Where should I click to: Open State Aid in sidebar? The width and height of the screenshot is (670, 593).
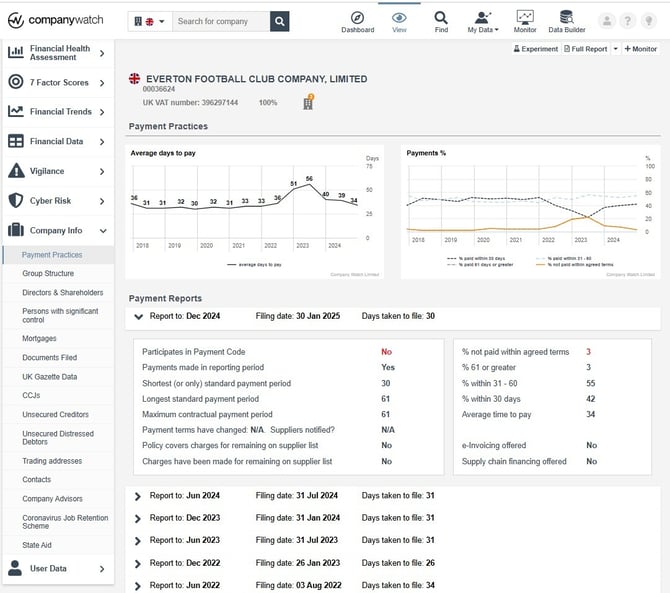click(37, 545)
